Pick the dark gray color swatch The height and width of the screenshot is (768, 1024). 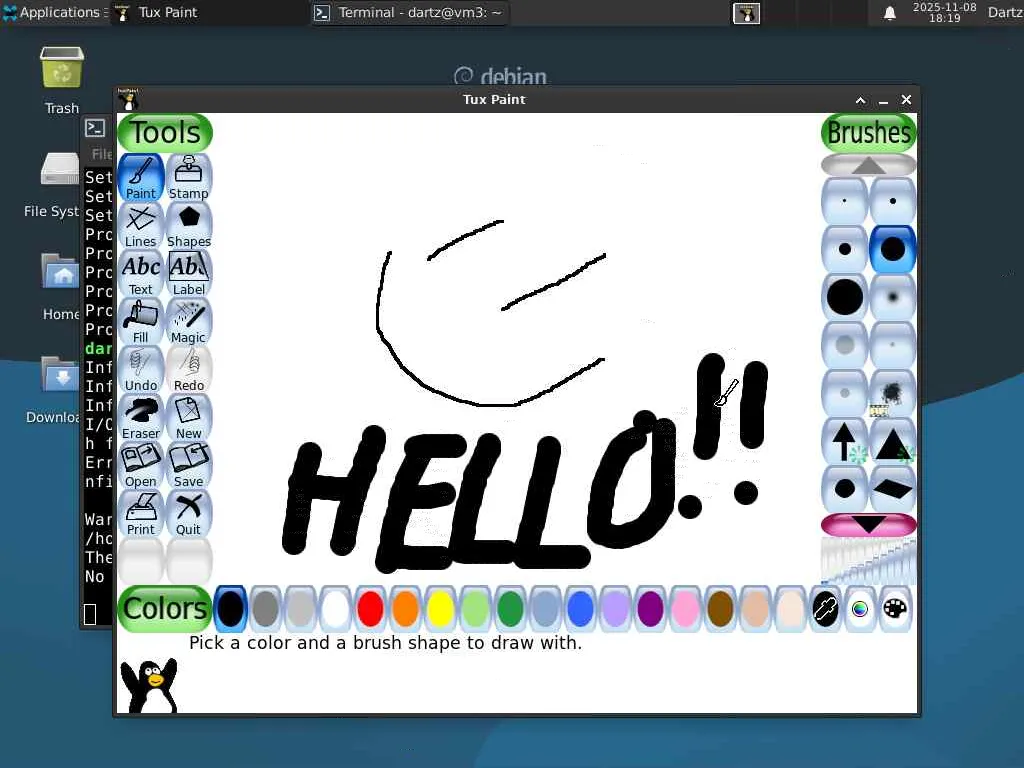265,609
